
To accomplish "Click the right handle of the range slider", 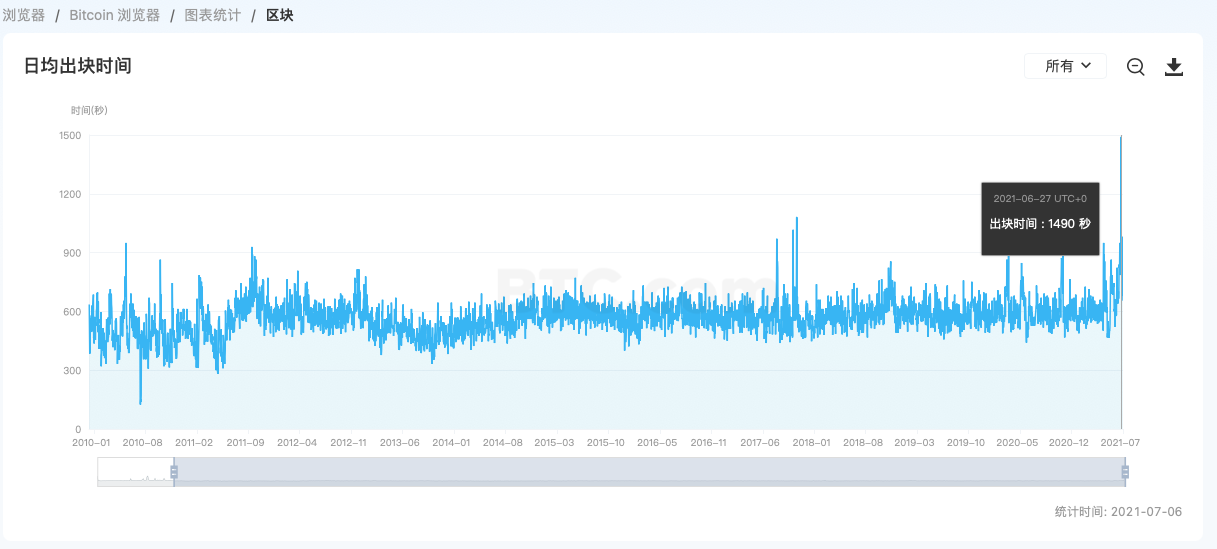I will (x=1125, y=471).
